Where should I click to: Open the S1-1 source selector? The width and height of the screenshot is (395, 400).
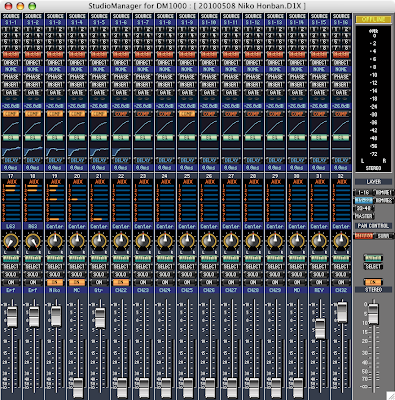(x=11, y=23)
